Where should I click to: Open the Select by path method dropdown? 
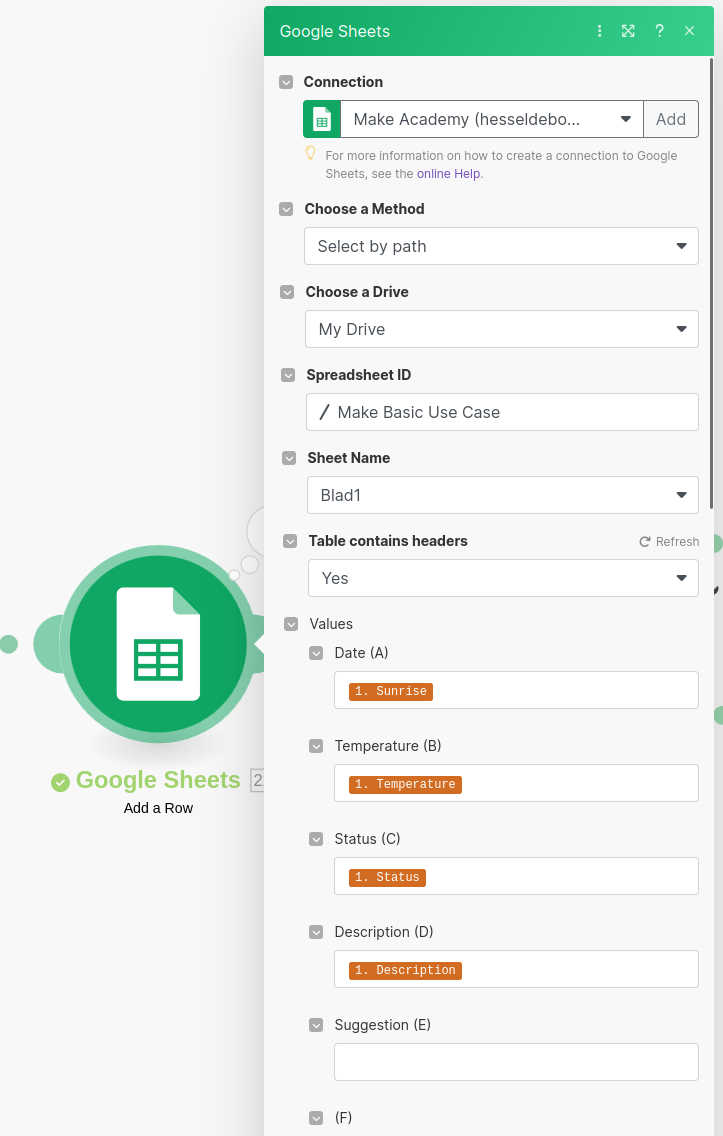click(x=501, y=246)
